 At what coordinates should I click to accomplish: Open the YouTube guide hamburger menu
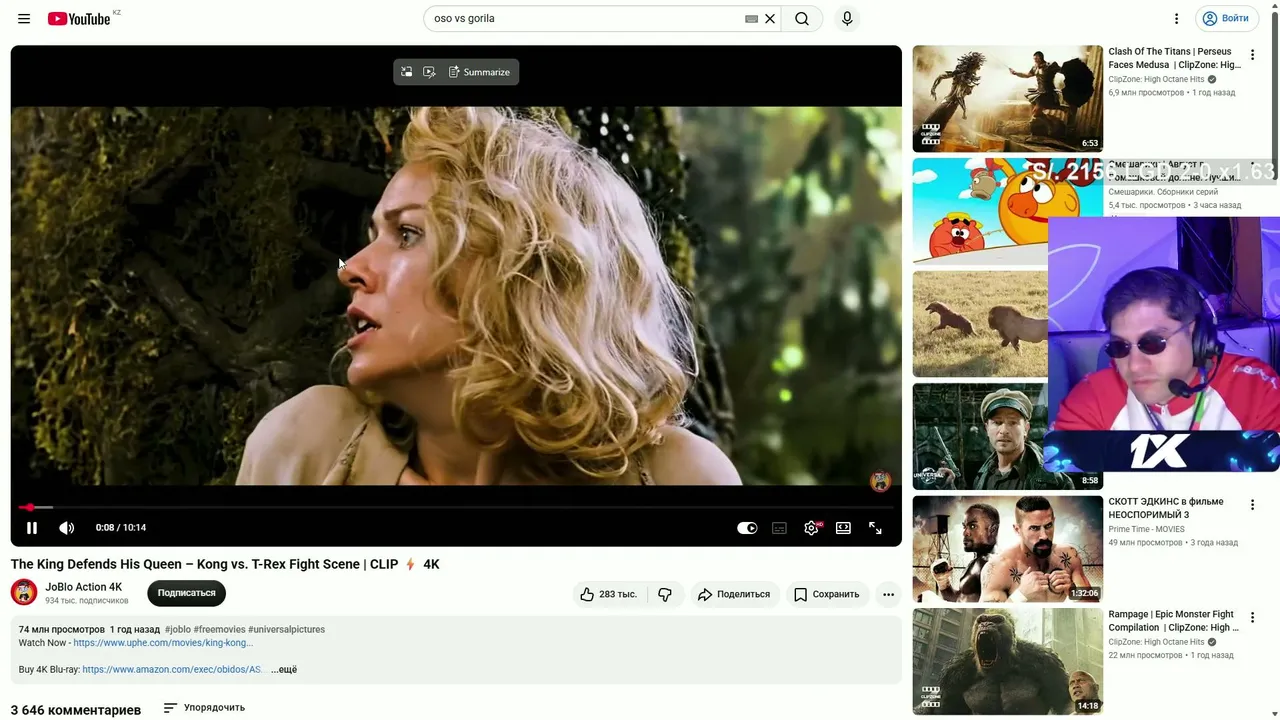pyautogui.click(x=24, y=19)
